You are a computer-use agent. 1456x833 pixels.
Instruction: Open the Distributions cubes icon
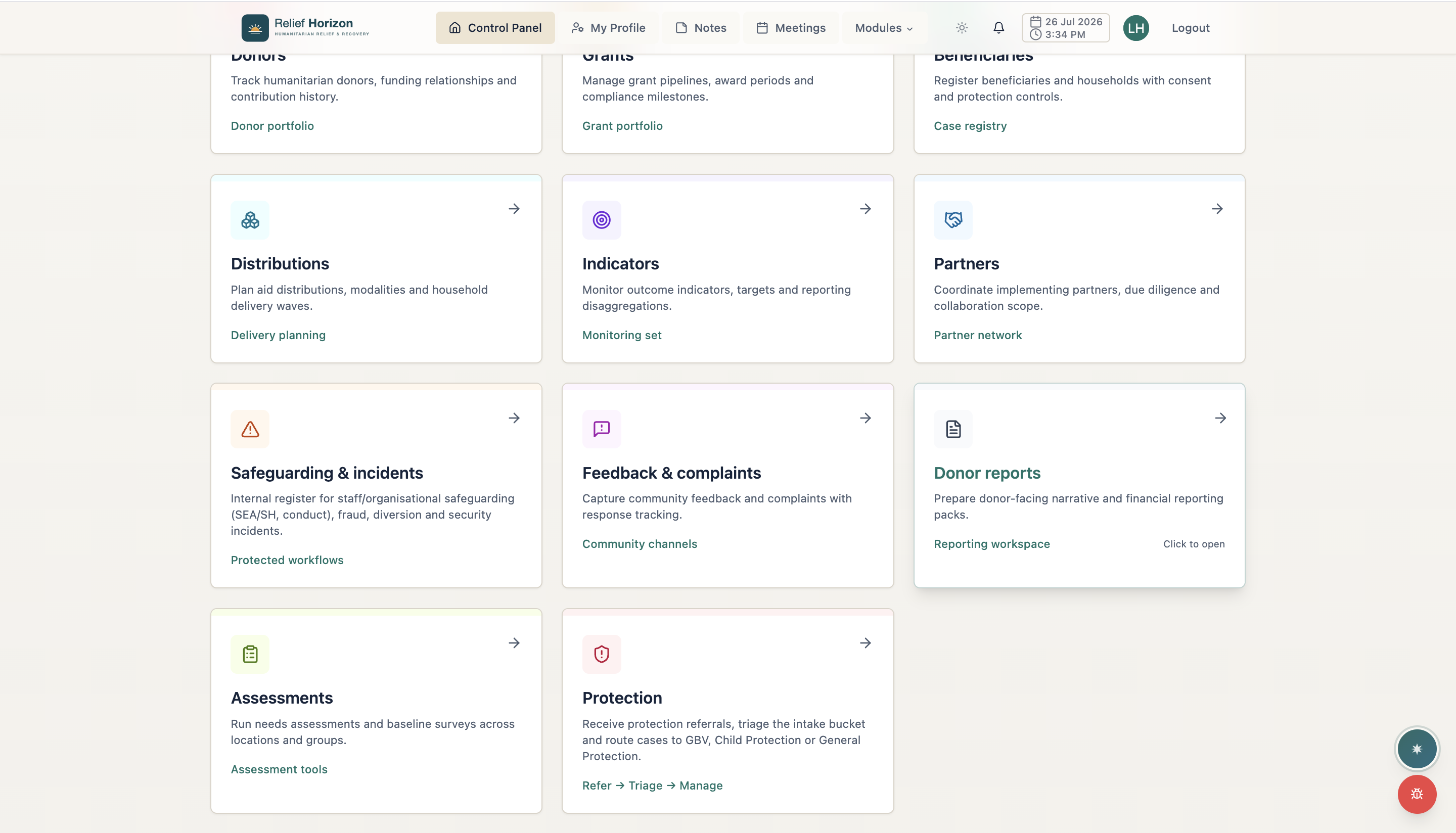pos(250,220)
